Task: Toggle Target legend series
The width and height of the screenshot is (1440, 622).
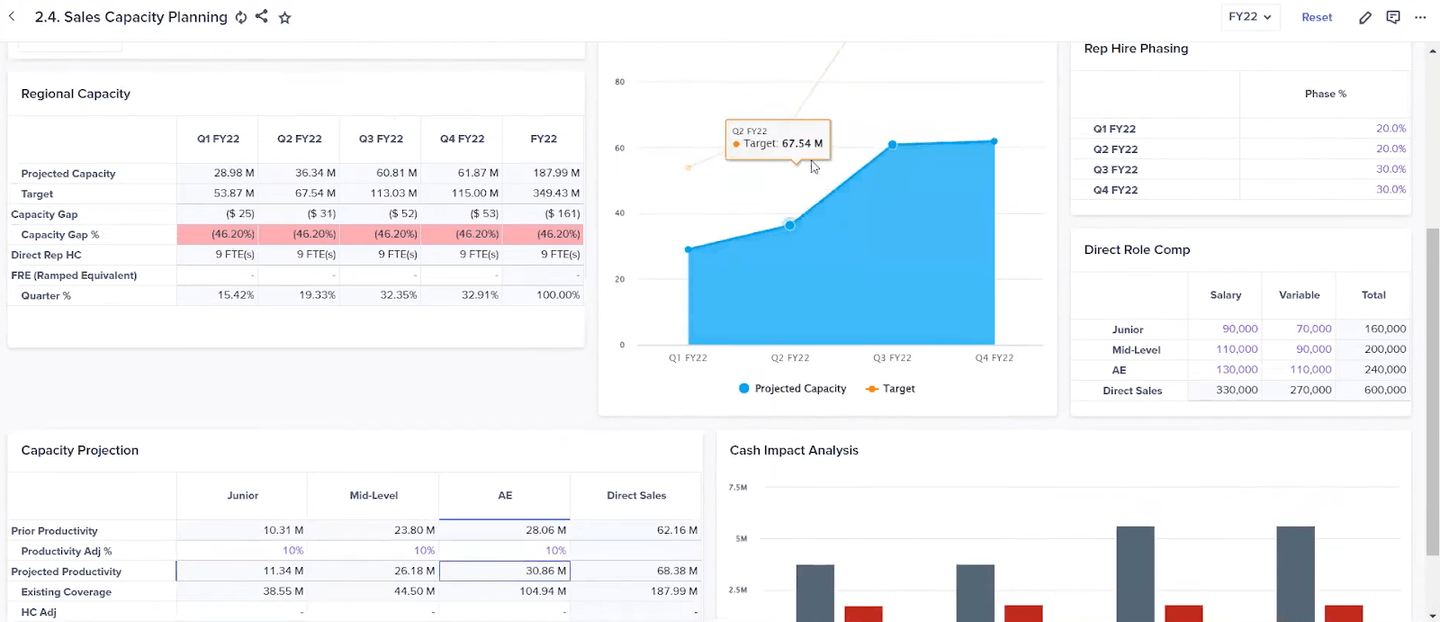Action: [x=891, y=388]
